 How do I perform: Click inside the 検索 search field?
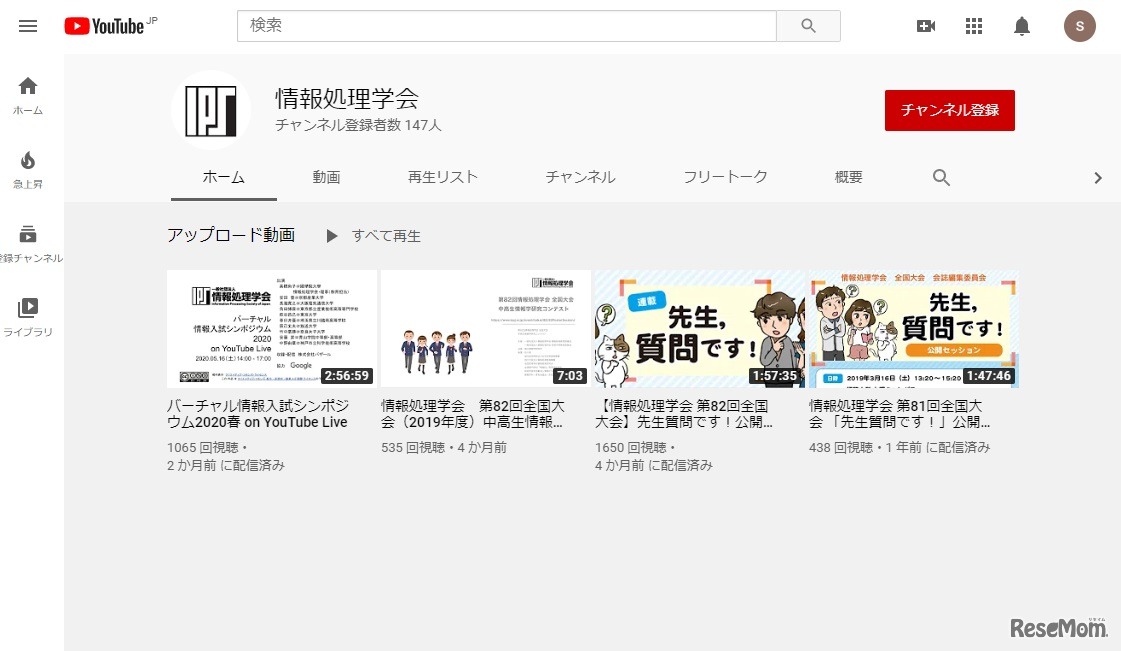pyautogui.click(x=500, y=26)
